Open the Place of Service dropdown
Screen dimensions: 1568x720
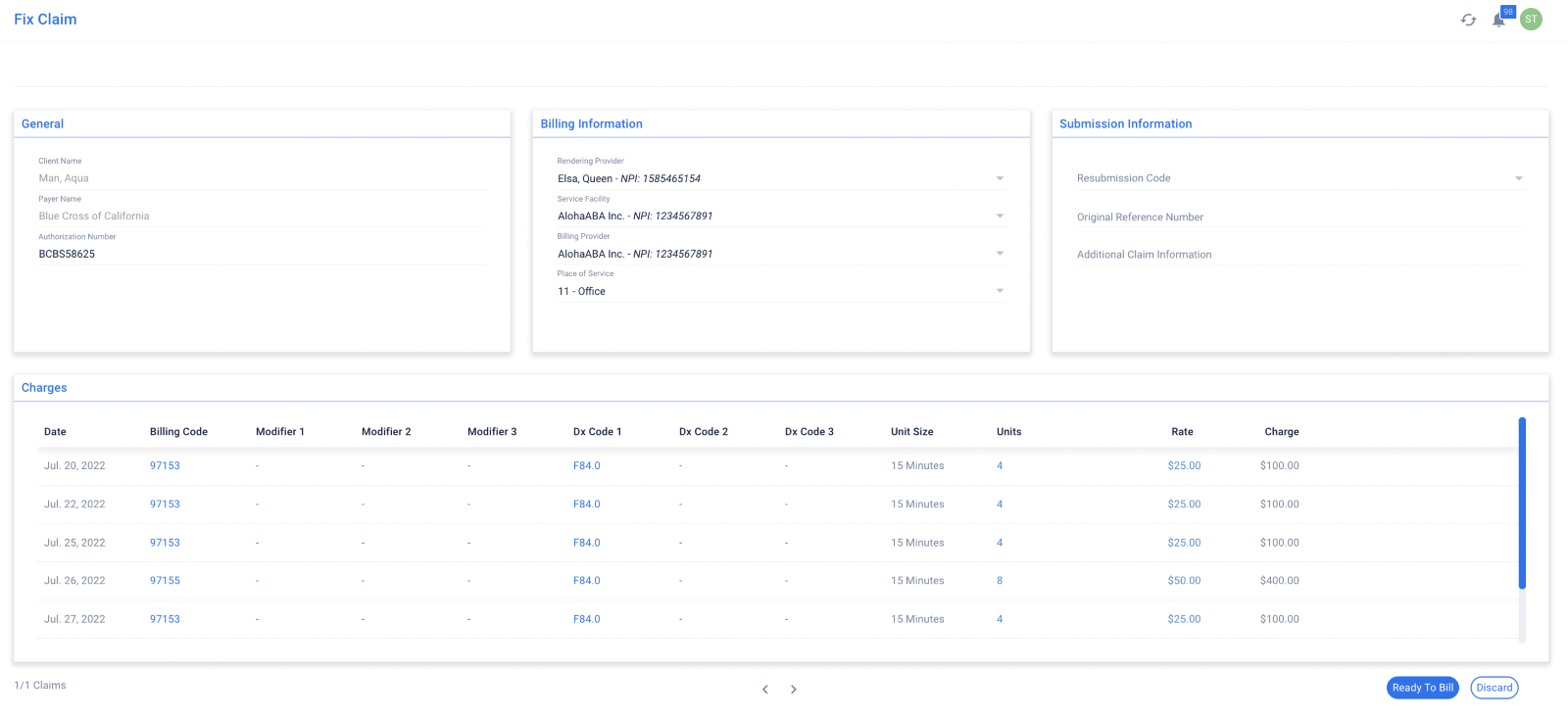pyautogui.click(x=1000, y=291)
